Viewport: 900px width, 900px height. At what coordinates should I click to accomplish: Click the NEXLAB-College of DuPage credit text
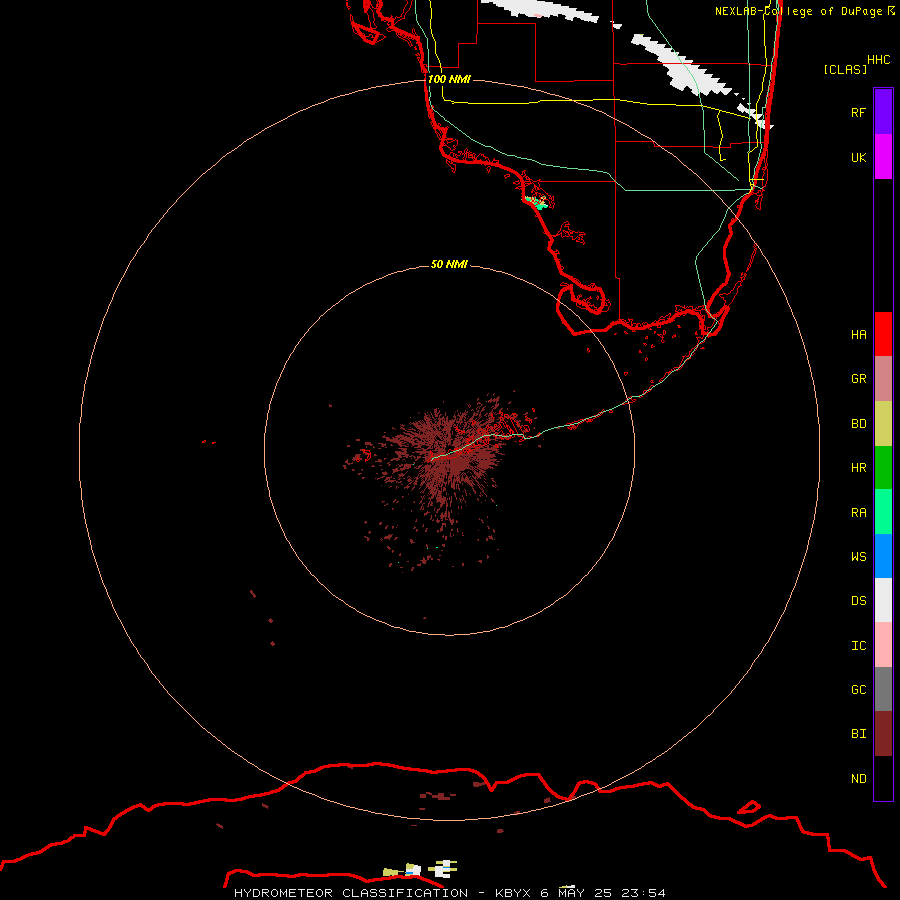tap(798, 11)
